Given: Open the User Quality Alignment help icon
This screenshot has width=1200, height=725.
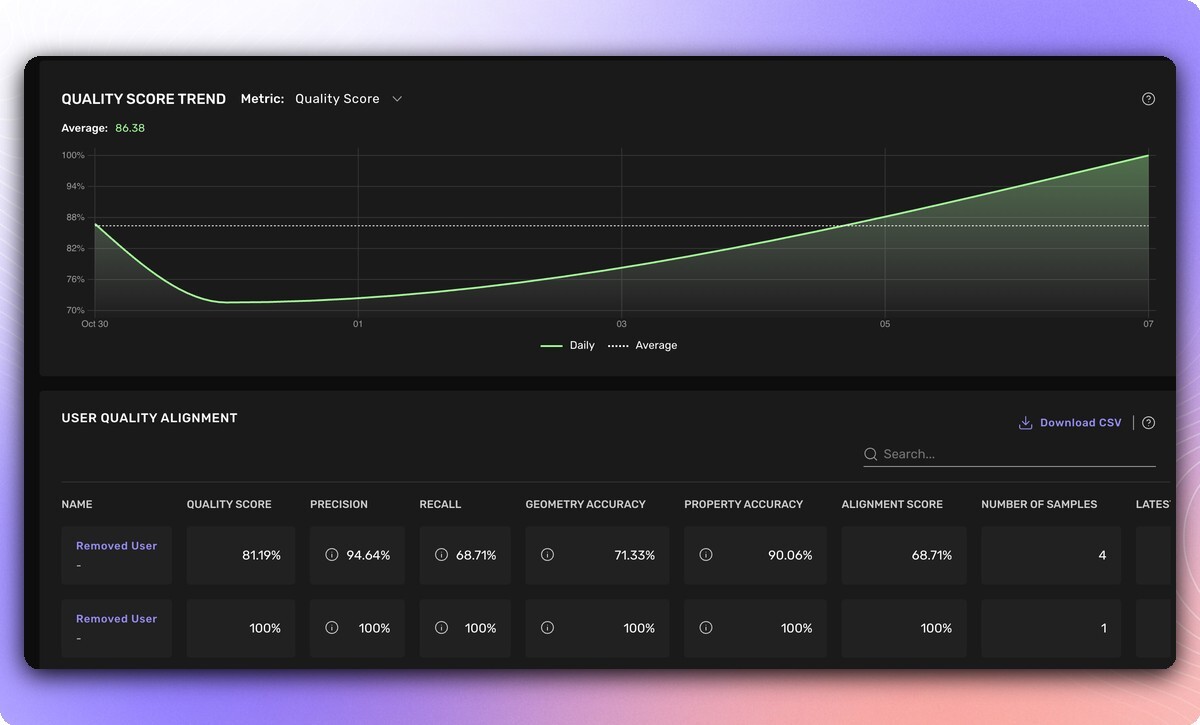Looking at the screenshot, I should point(1148,422).
